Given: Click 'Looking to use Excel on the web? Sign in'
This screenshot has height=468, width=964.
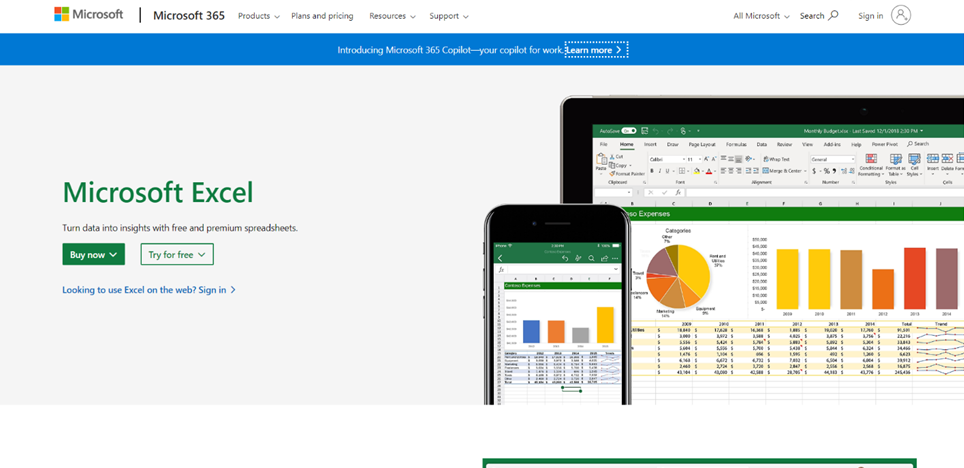Looking at the screenshot, I should (x=149, y=290).
